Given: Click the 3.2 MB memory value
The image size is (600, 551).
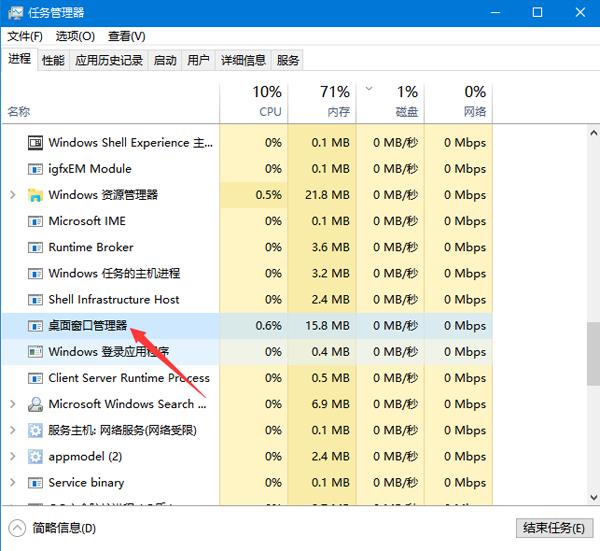Looking at the screenshot, I should [331, 274].
